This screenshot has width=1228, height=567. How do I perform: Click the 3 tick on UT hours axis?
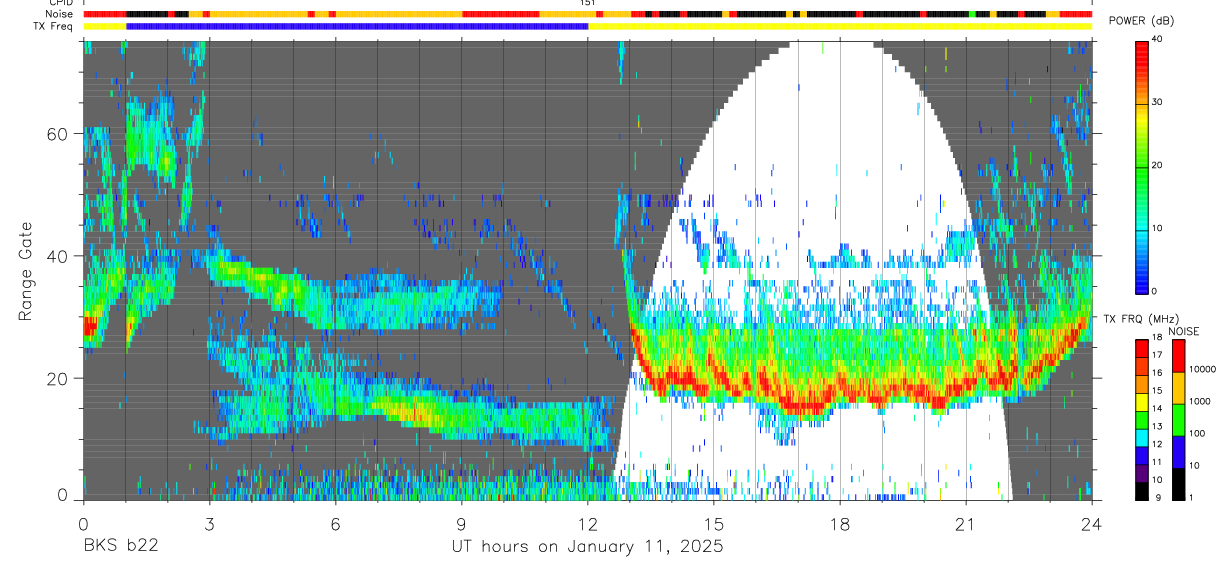(209, 522)
